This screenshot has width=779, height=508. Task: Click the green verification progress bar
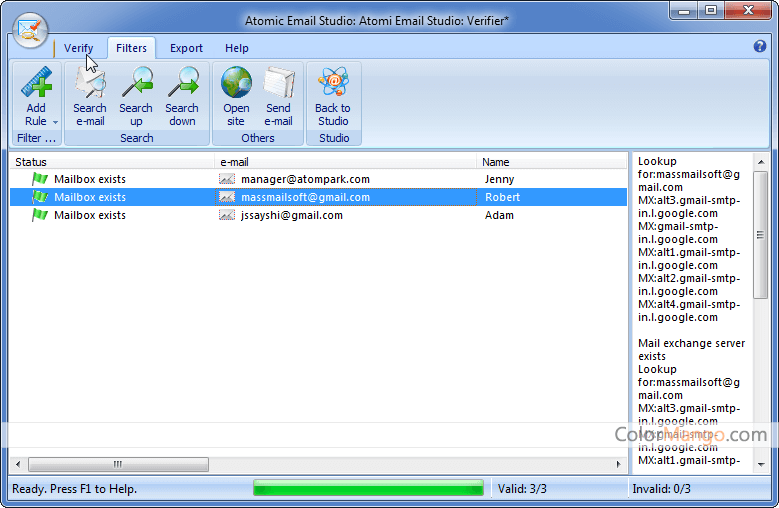[x=368, y=488]
